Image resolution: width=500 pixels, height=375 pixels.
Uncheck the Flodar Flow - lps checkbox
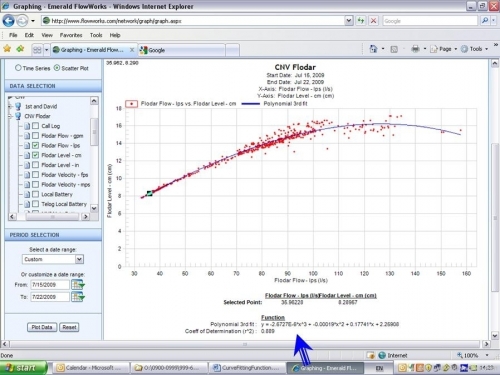coord(35,145)
